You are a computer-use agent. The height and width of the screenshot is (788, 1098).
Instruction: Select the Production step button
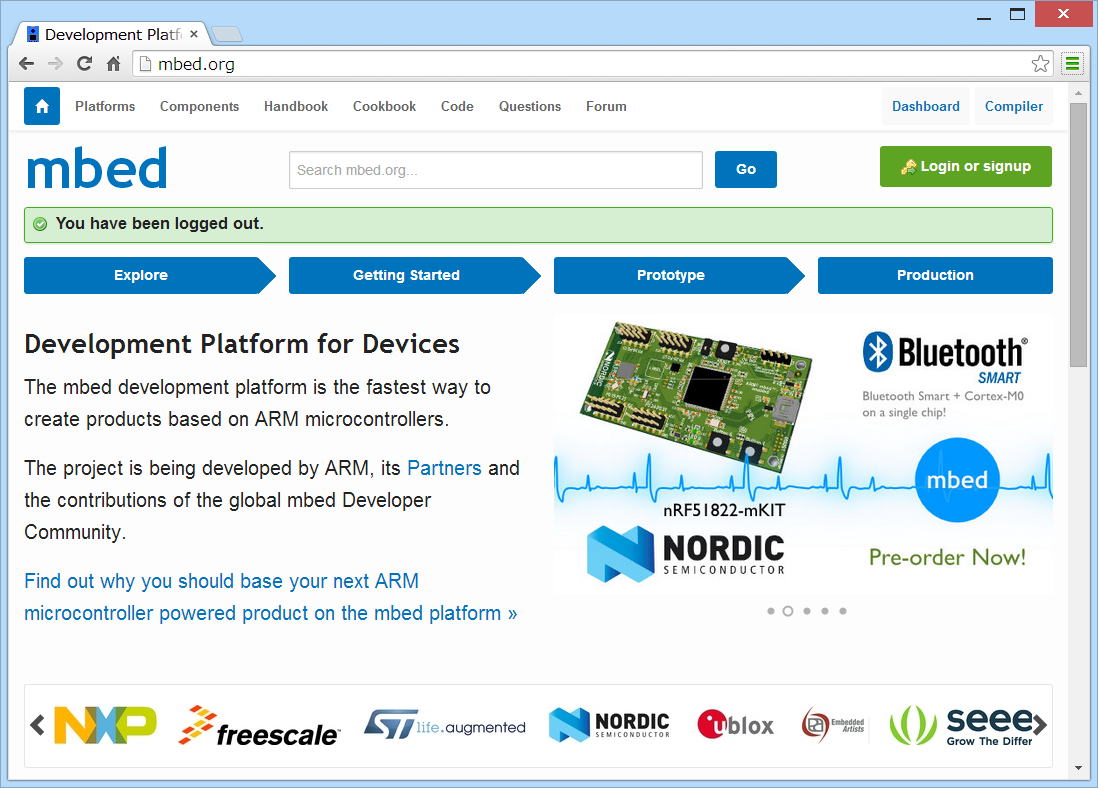click(x=935, y=275)
